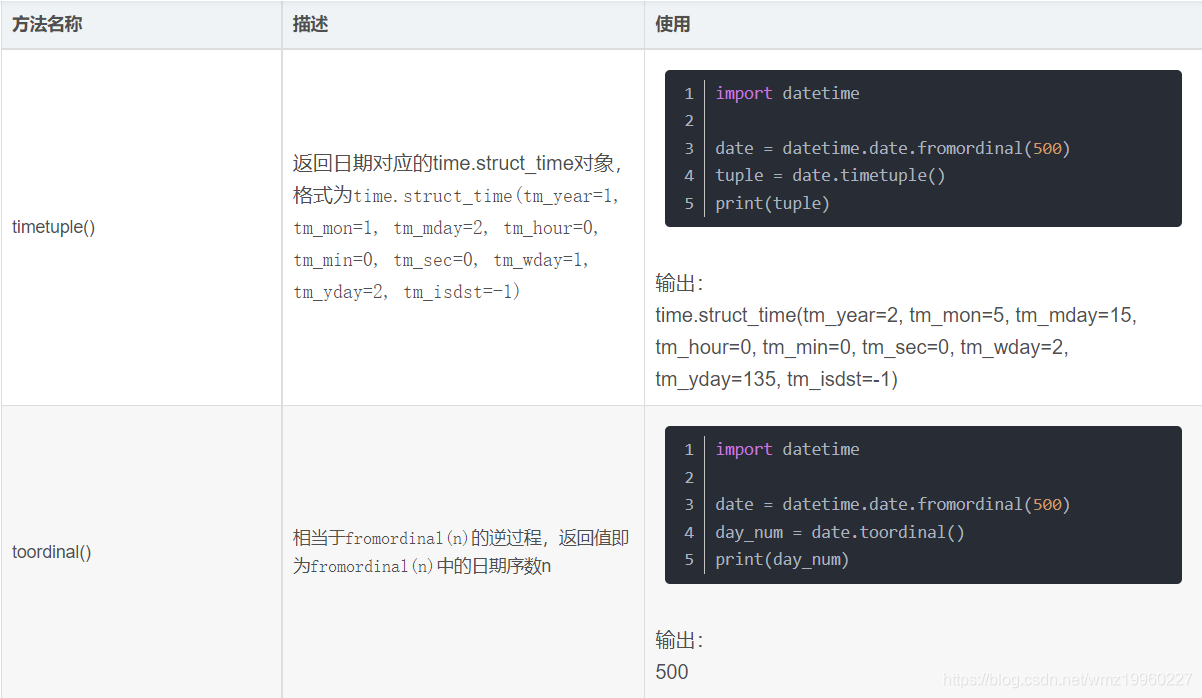Click the tm_min=0, tm_sec=0, tm_wday=1 description line
This screenshot has width=1202, height=698.
[441, 260]
